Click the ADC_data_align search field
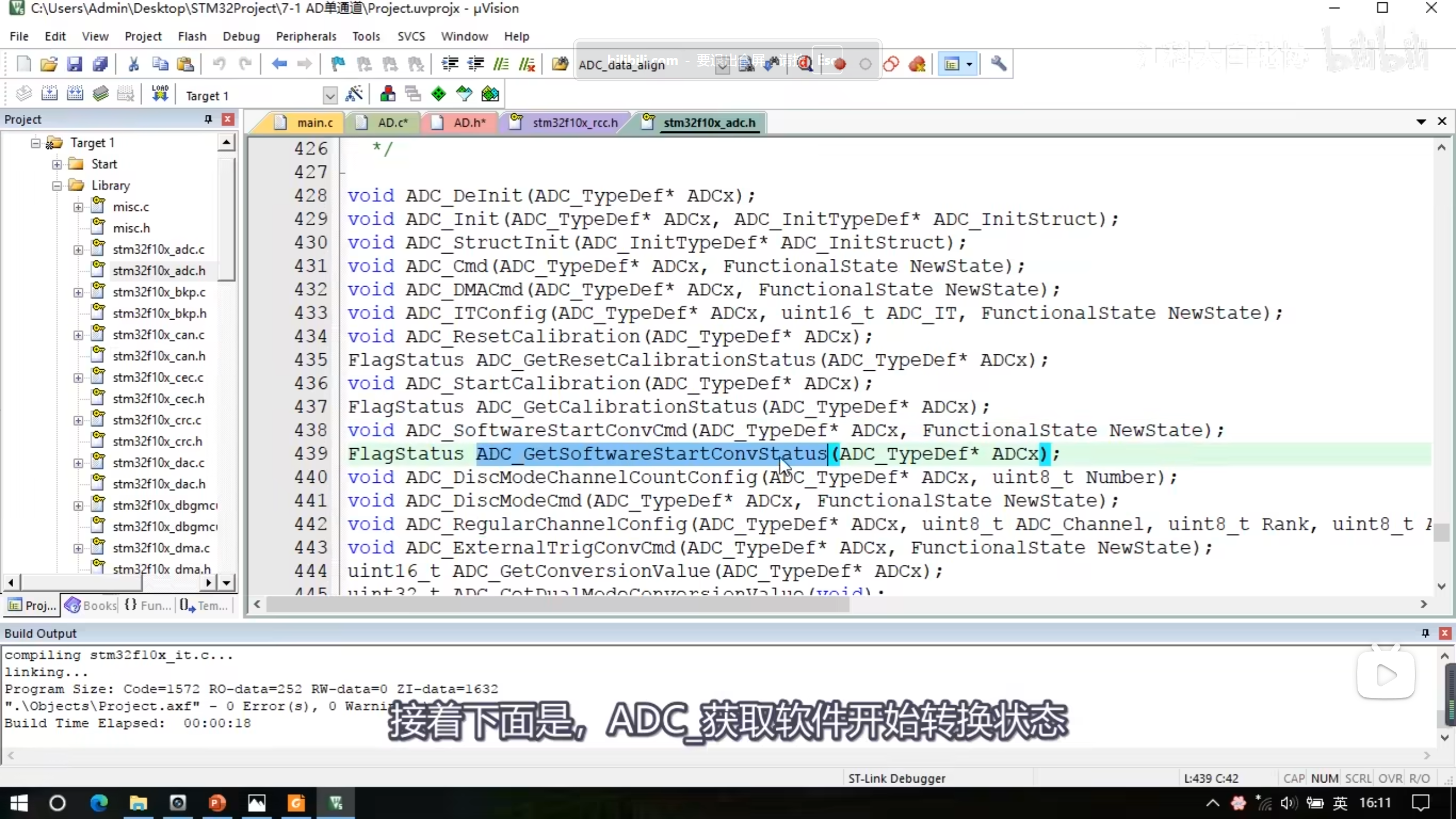Image resolution: width=1456 pixels, height=819 pixels. (645, 65)
